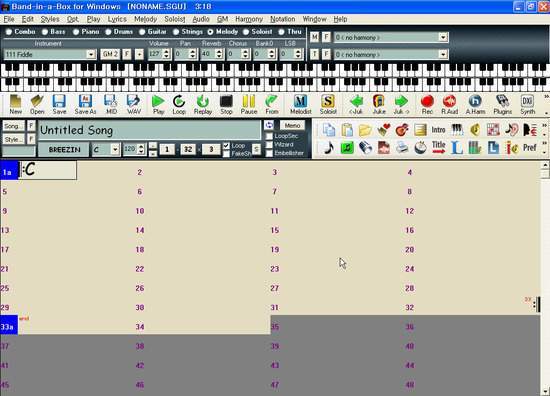Open the Soloist generator icon
Image resolution: width=550 pixels, height=396 pixels.
point(328,104)
